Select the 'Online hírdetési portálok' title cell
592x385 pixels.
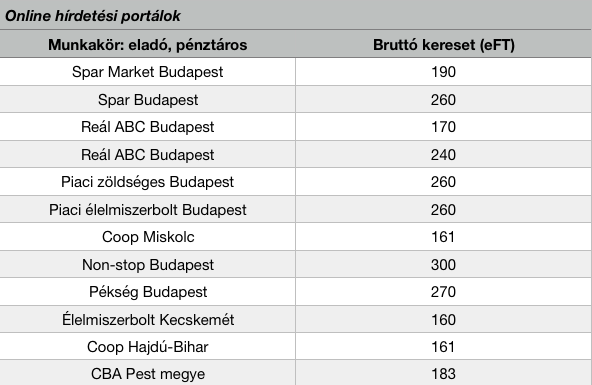[296, 15]
